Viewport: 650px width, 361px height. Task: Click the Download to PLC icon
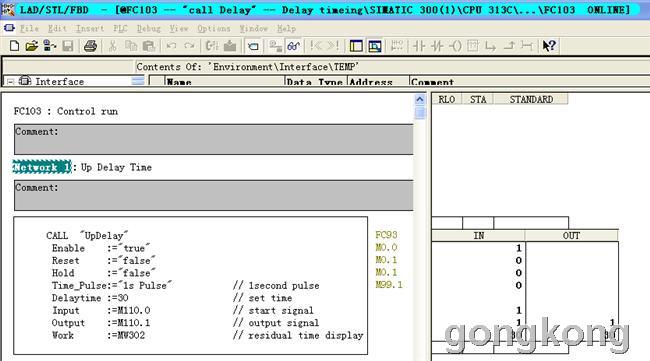click(230, 46)
